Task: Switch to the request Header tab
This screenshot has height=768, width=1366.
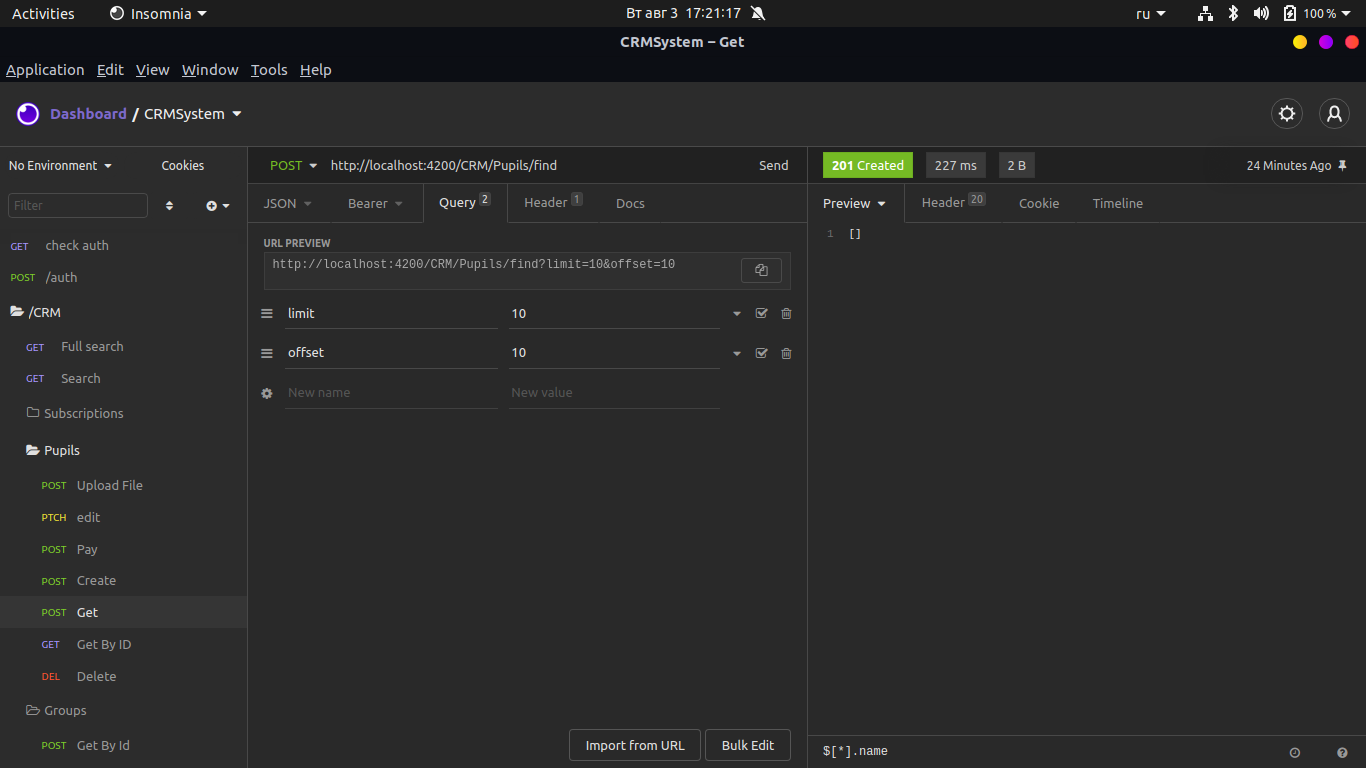Action: tap(553, 203)
